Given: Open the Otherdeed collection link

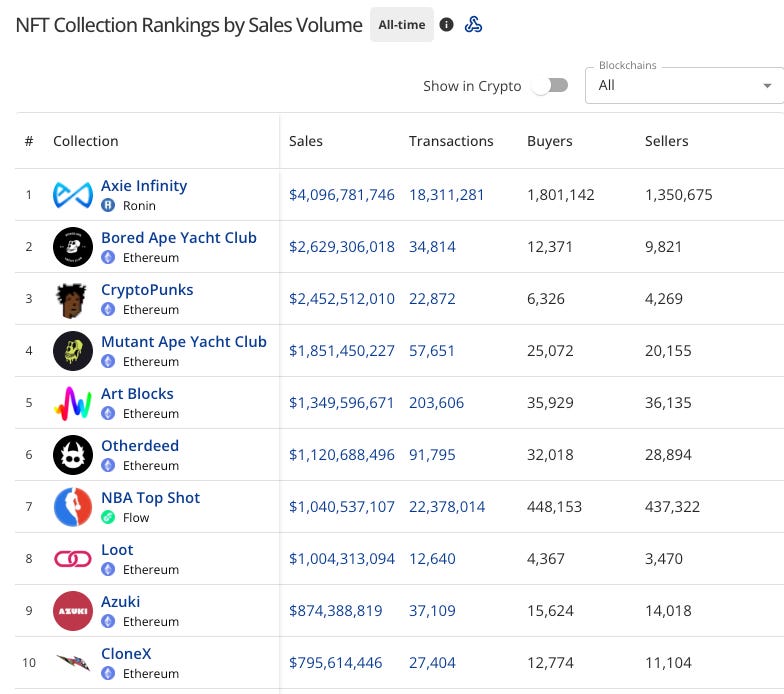Looking at the screenshot, I should (140, 446).
